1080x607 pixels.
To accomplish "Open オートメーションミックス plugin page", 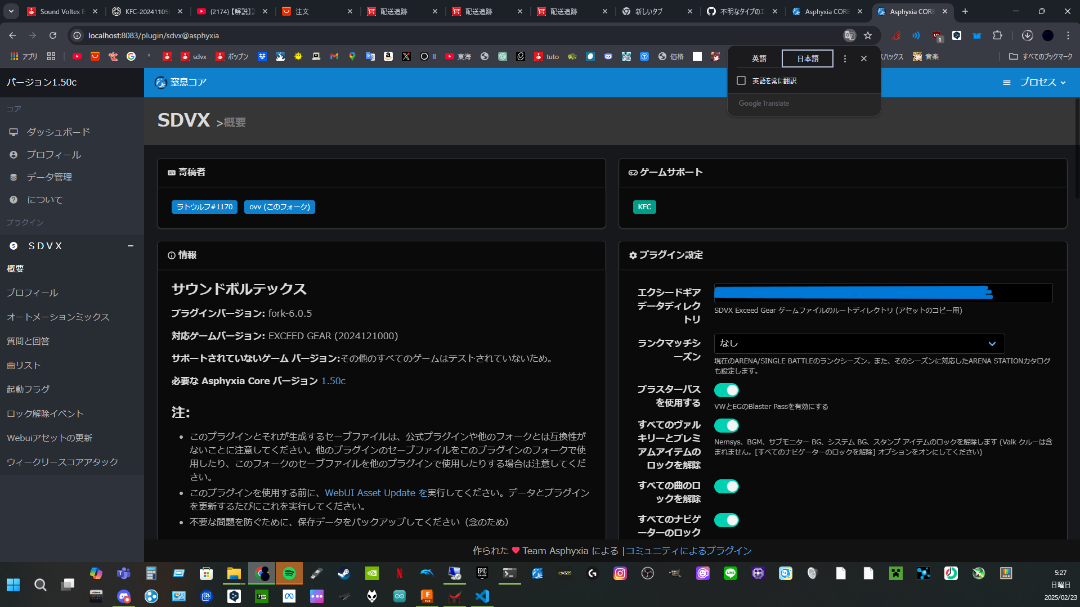I will coord(58,317).
